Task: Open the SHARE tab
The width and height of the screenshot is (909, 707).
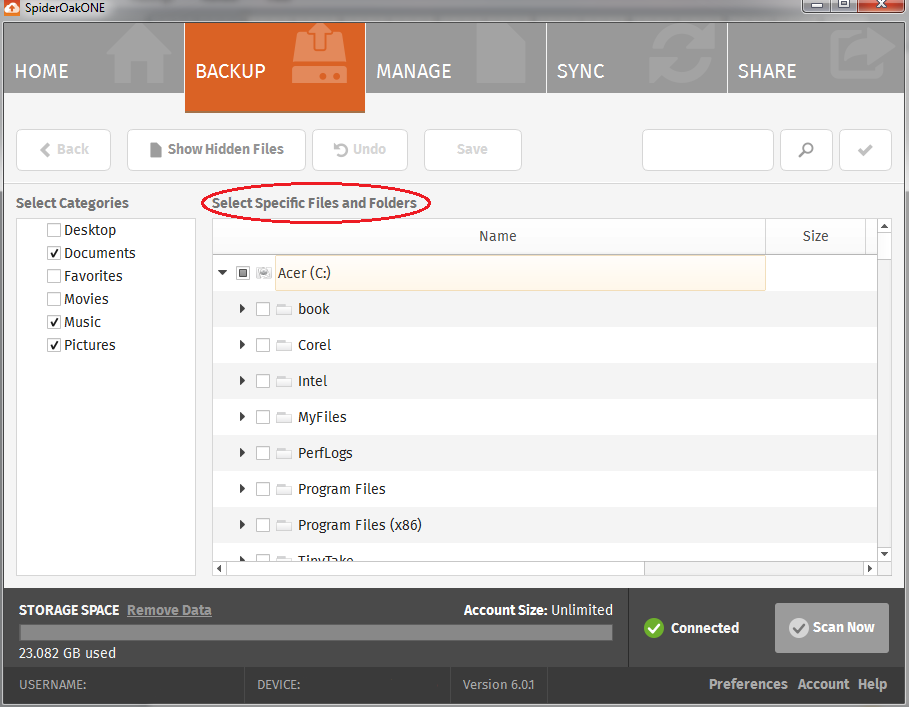Action: (x=816, y=58)
